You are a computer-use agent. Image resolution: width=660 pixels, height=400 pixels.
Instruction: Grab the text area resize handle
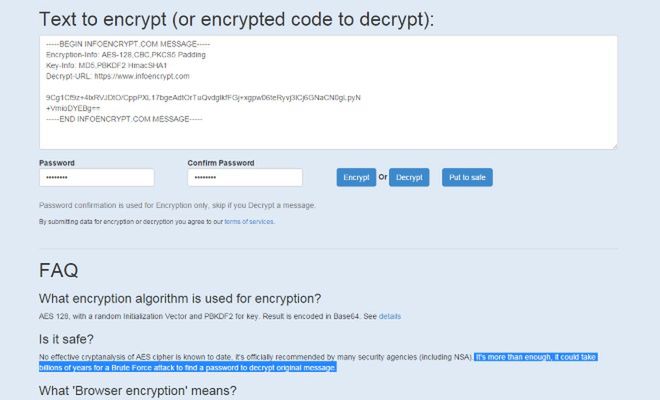click(x=614, y=146)
